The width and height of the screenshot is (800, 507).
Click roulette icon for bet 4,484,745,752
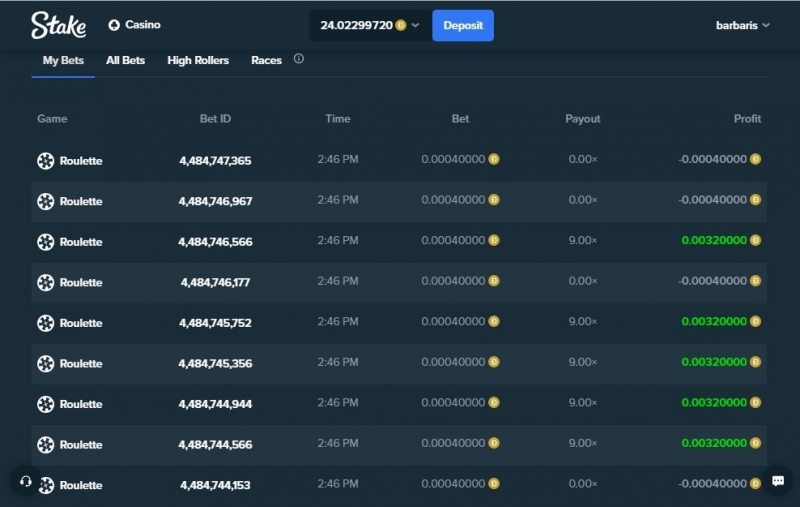coord(45,323)
